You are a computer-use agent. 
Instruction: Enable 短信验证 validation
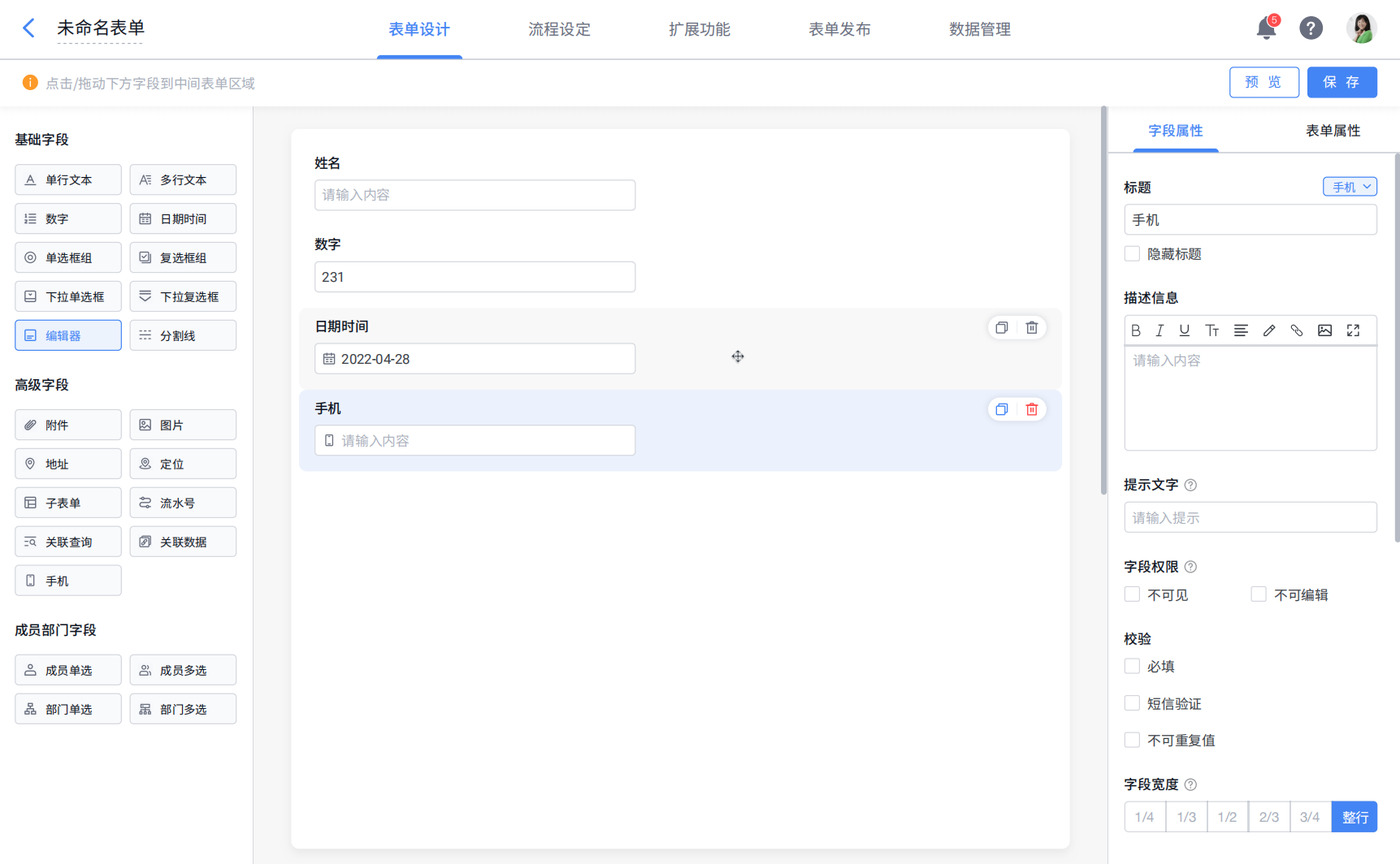pyautogui.click(x=1133, y=703)
